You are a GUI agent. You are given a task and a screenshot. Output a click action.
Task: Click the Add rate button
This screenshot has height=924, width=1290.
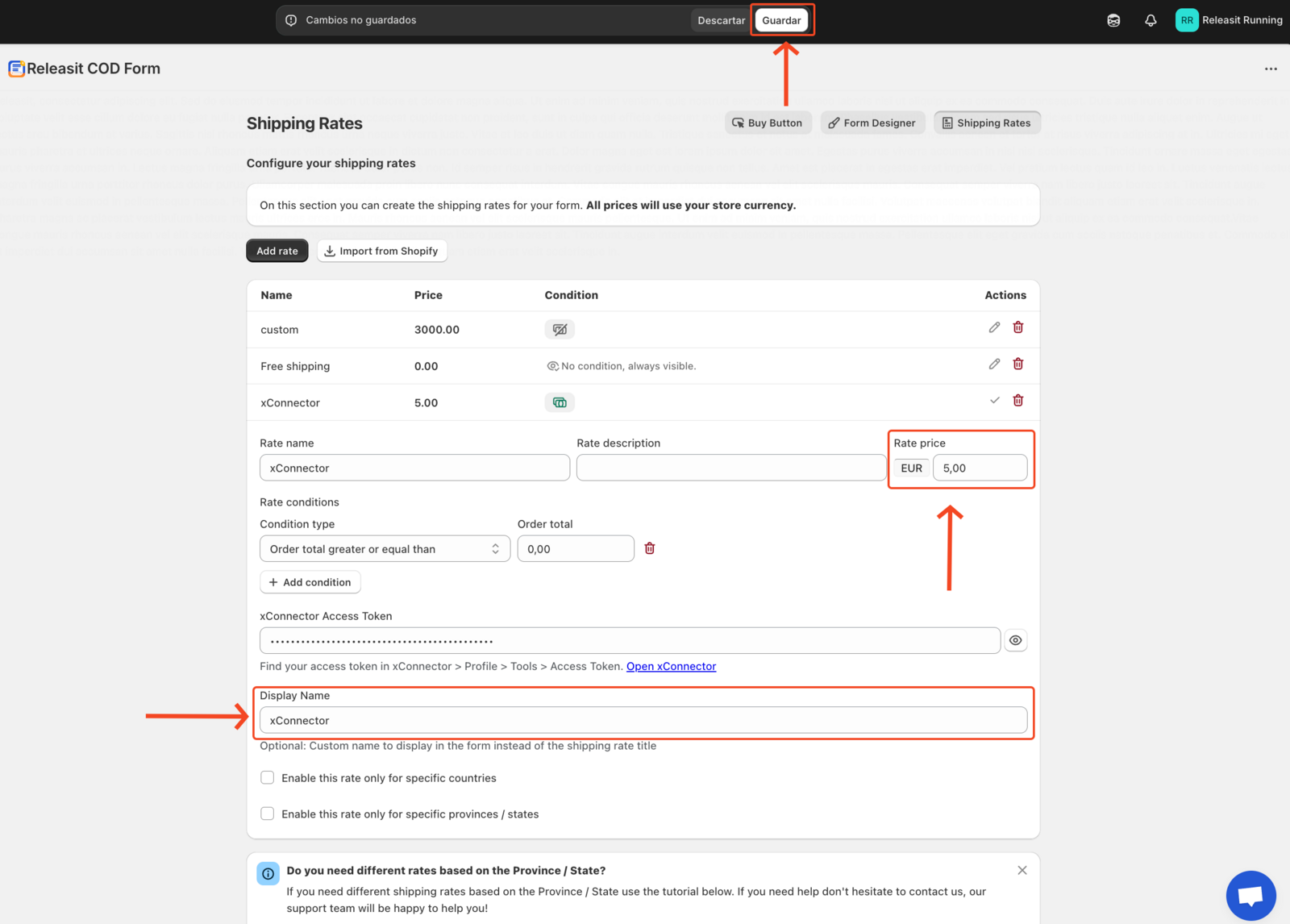(277, 251)
